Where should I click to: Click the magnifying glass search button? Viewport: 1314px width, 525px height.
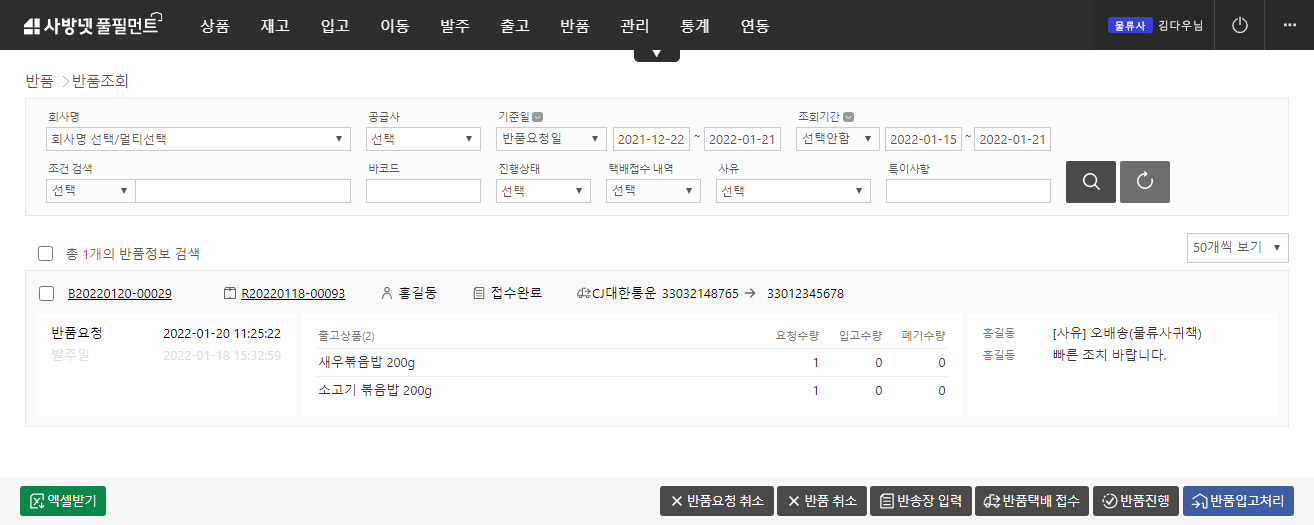[x=1091, y=182]
